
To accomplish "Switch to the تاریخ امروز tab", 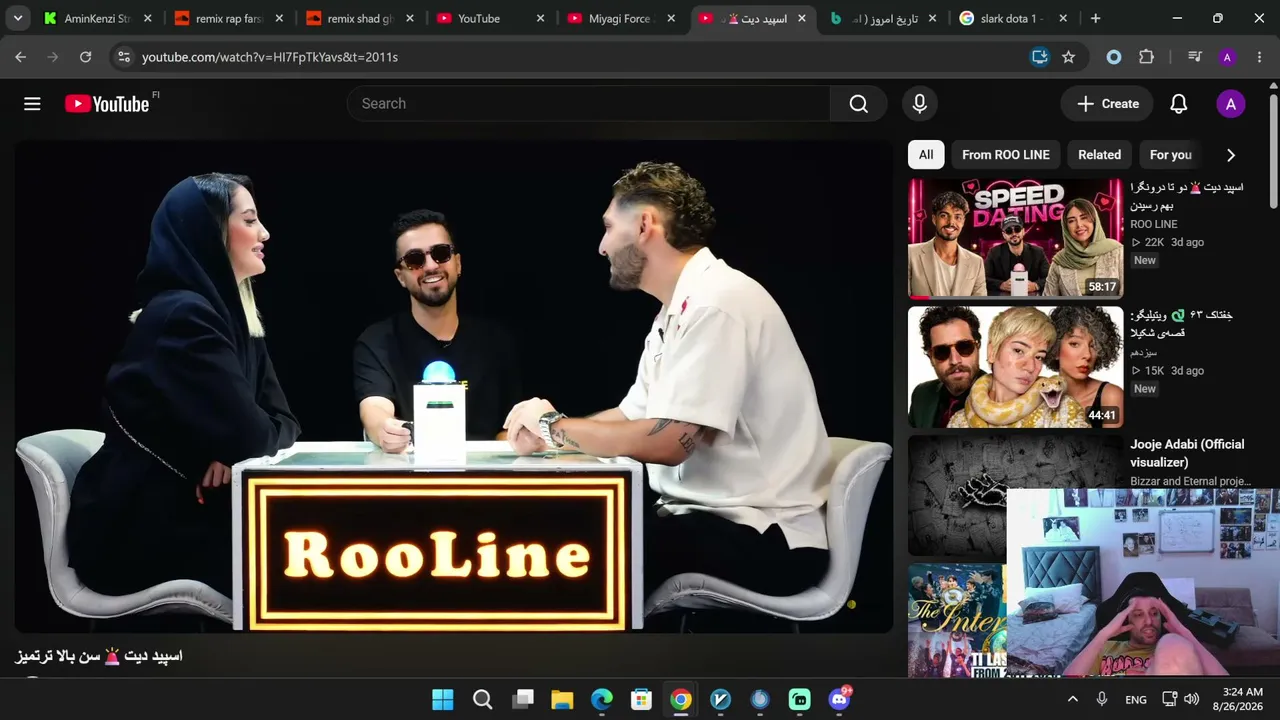I will (x=883, y=18).
